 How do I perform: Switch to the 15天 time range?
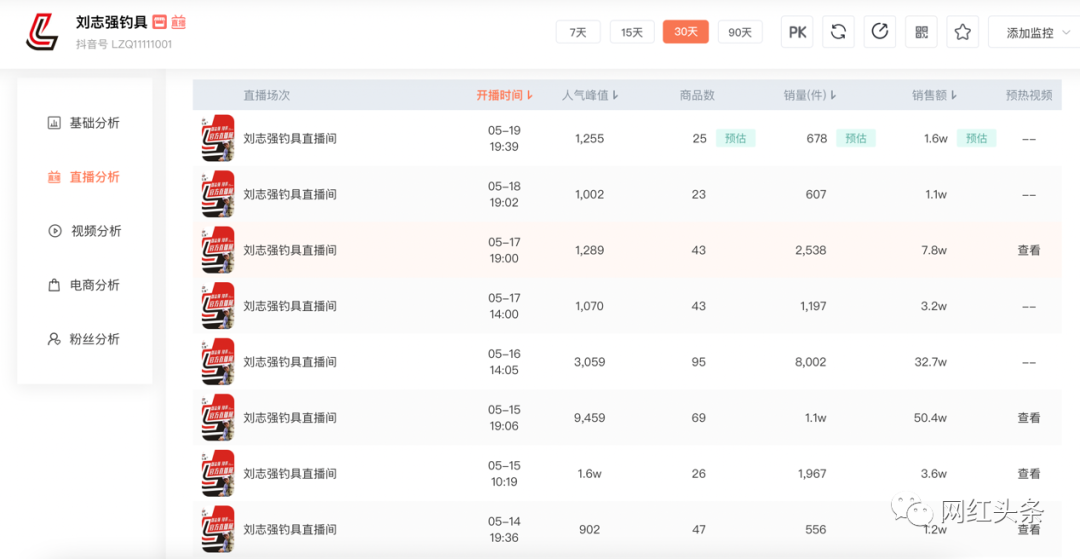[632, 32]
